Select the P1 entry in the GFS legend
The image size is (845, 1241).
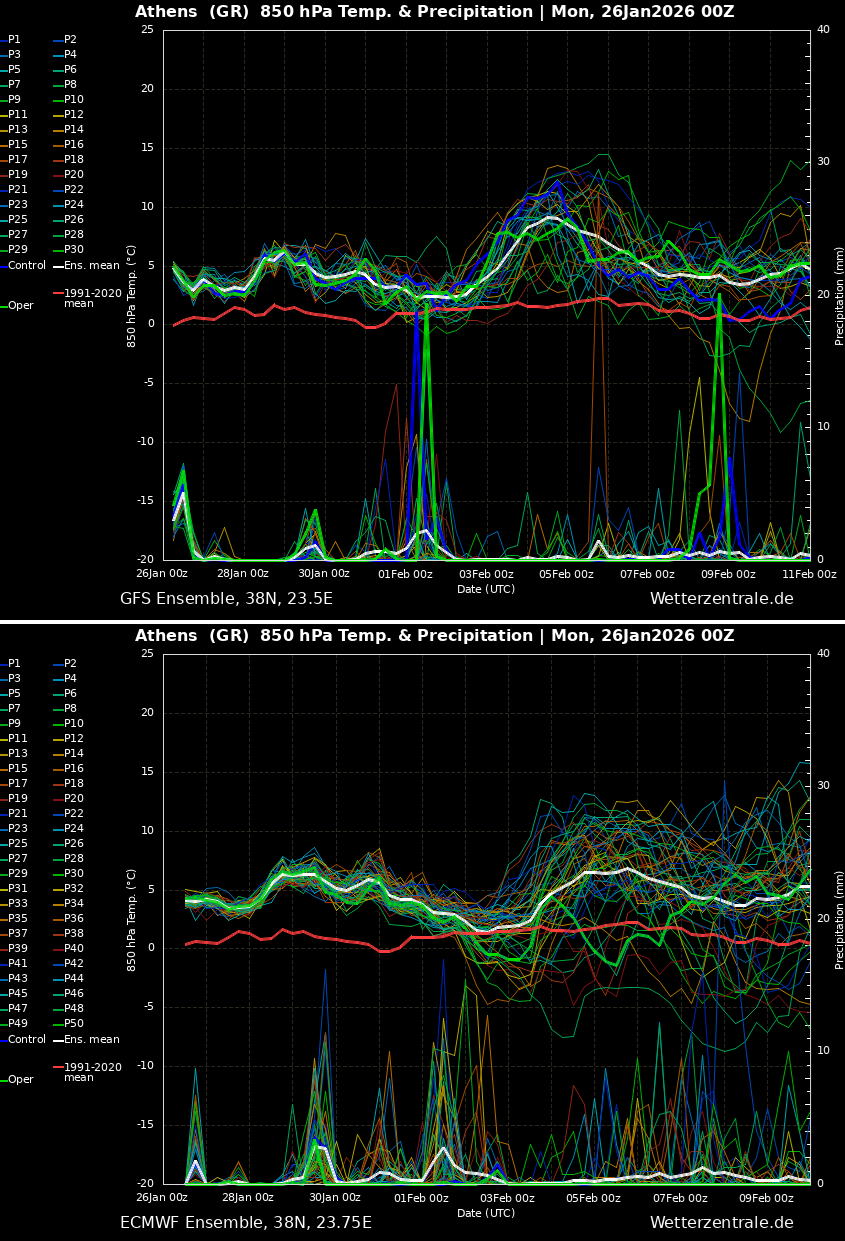click(14, 40)
